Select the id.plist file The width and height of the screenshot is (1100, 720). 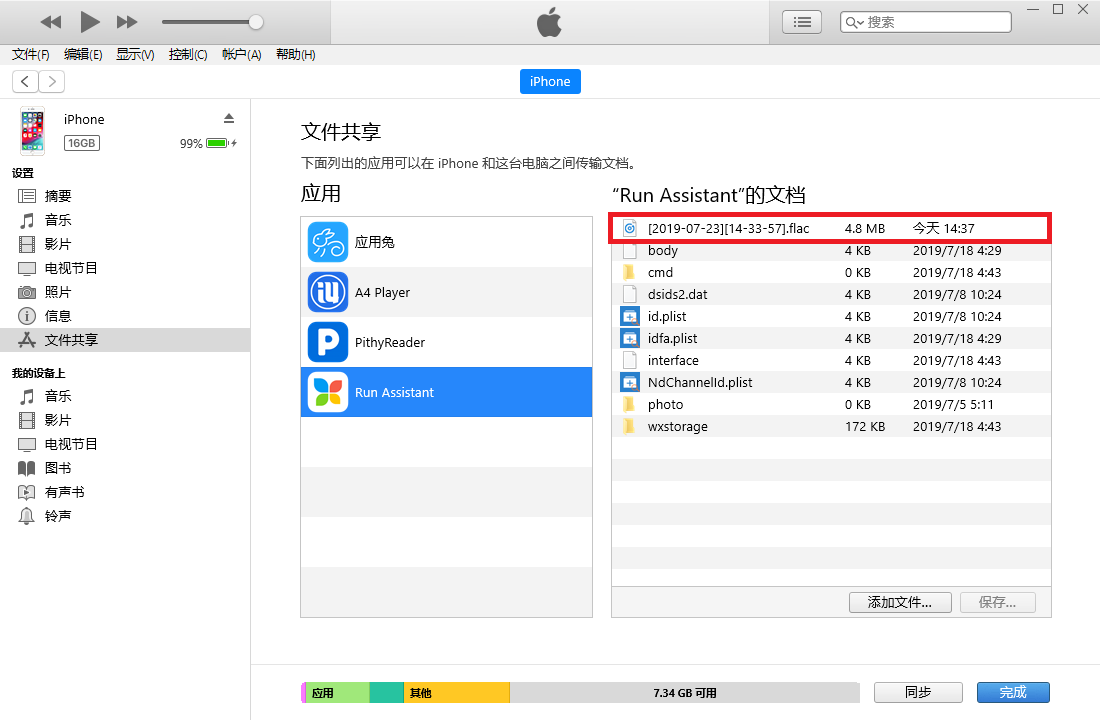[831, 316]
